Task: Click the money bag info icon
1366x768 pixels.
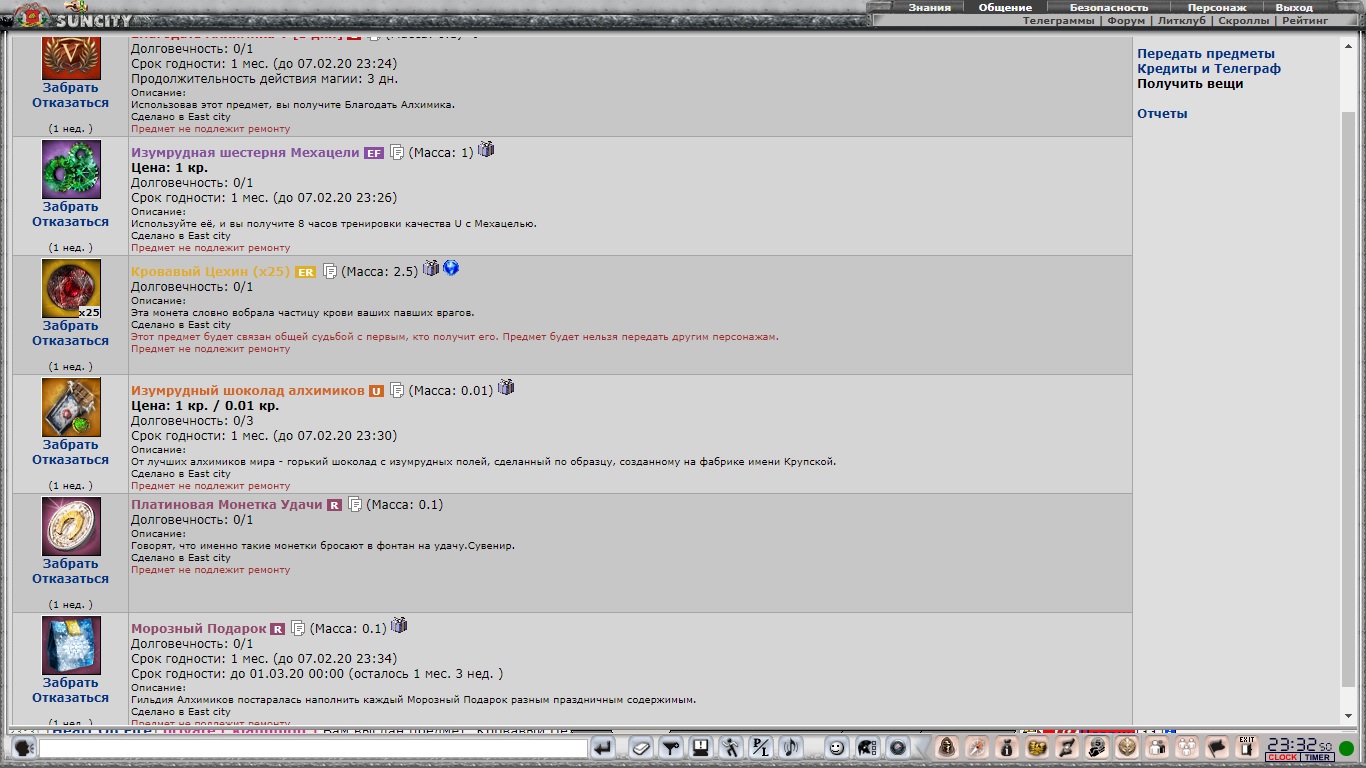Action: 1006,748
